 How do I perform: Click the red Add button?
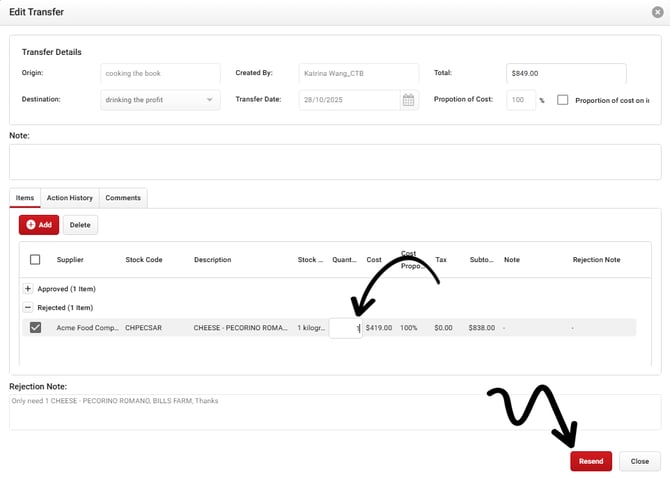pos(38,225)
